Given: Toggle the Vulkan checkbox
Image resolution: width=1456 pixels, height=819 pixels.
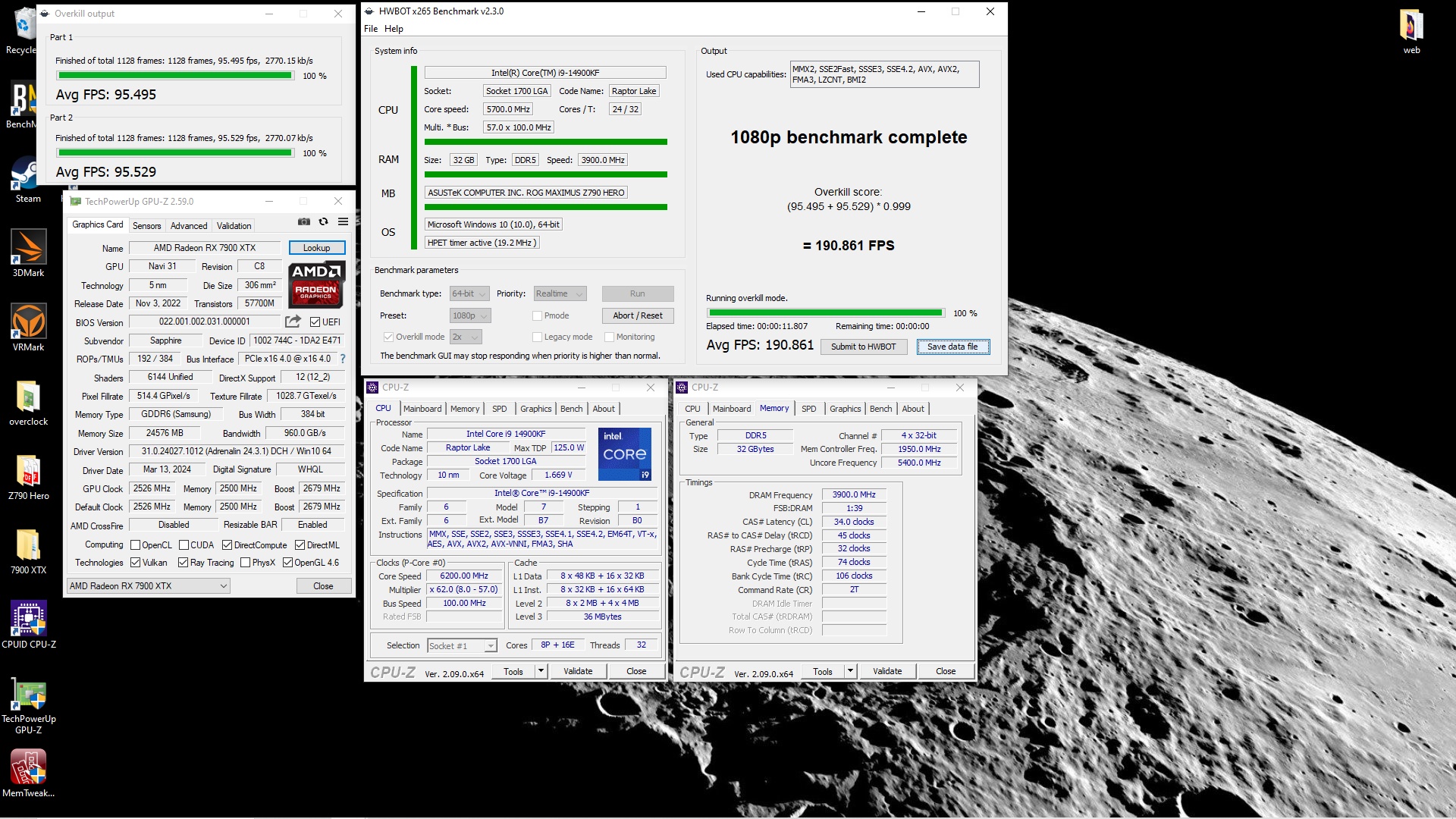Looking at the screenshot, I should (136, 563).
